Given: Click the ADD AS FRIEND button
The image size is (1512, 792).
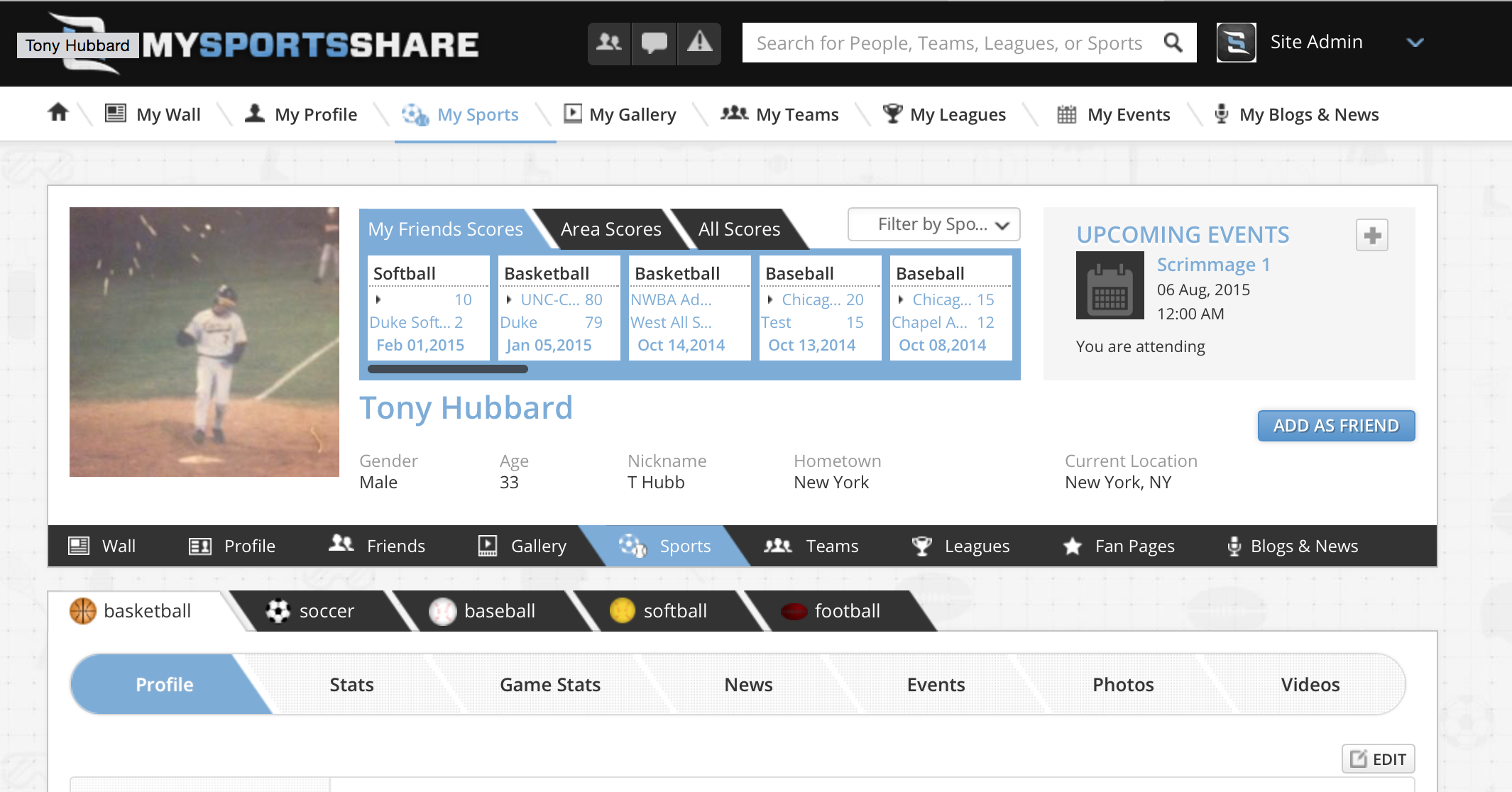Looking at the screenshot, I should pos(1335,425).
